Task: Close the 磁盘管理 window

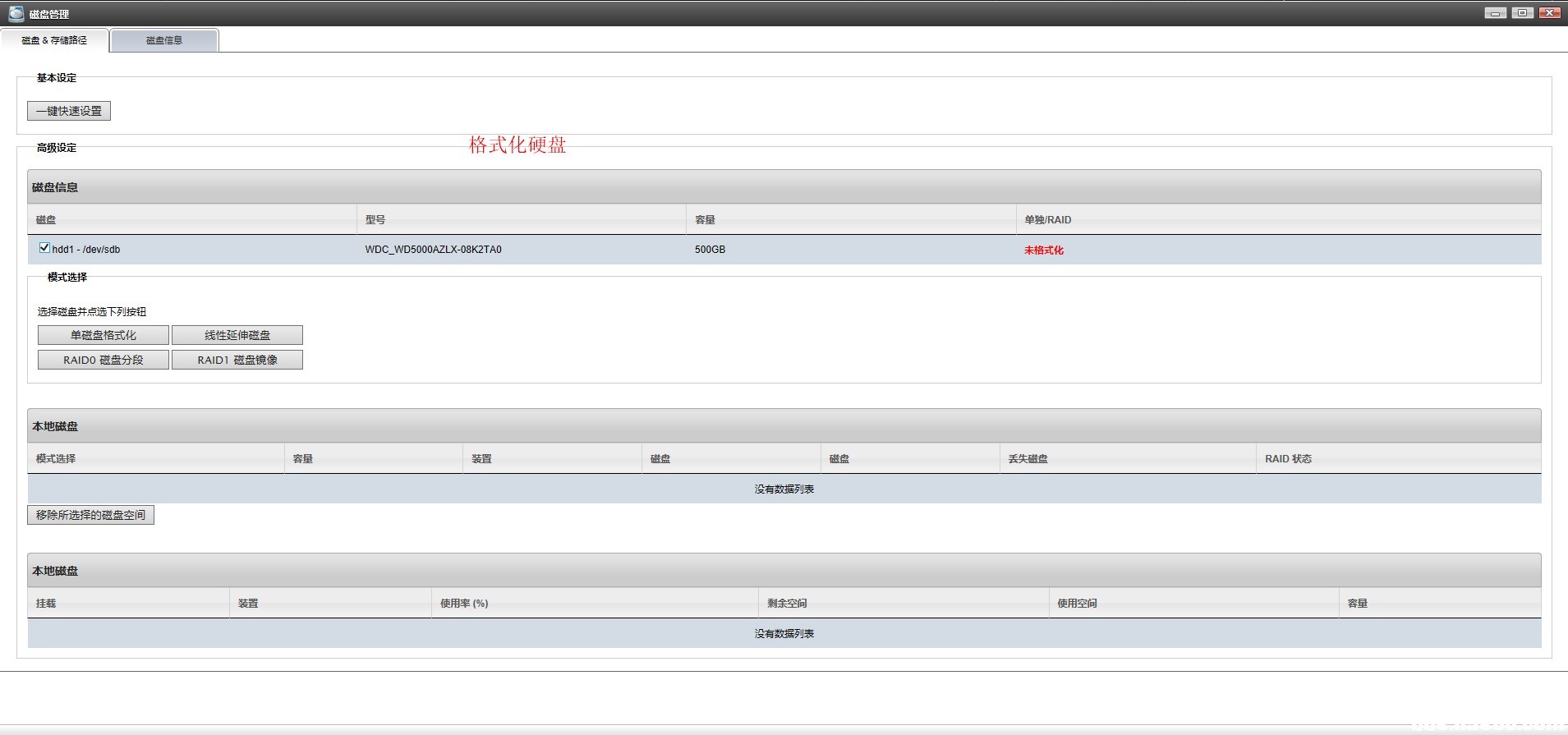Action: [x=1549, y=13]
